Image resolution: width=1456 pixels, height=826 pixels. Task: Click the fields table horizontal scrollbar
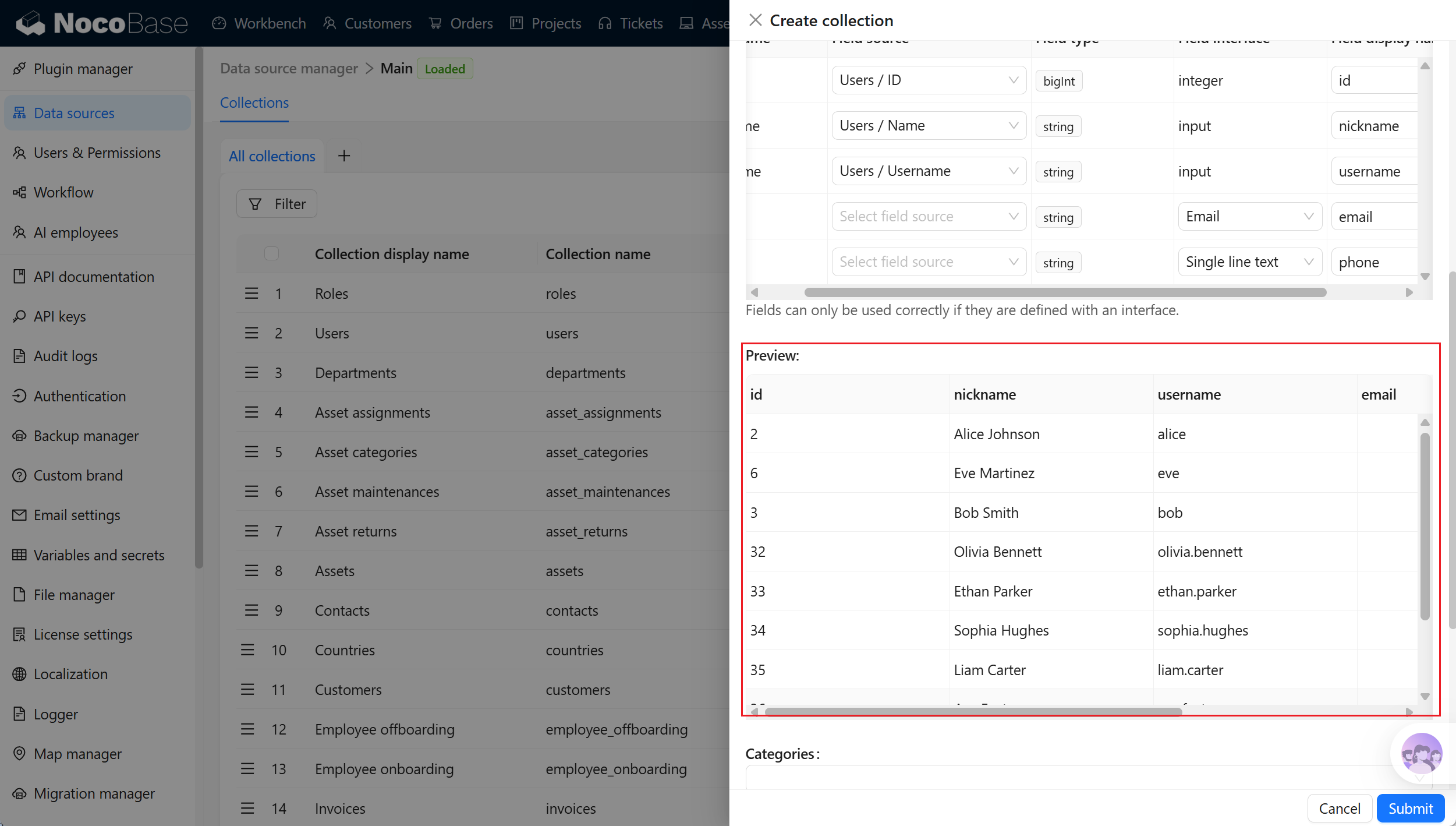click(x=1065, y=292)
